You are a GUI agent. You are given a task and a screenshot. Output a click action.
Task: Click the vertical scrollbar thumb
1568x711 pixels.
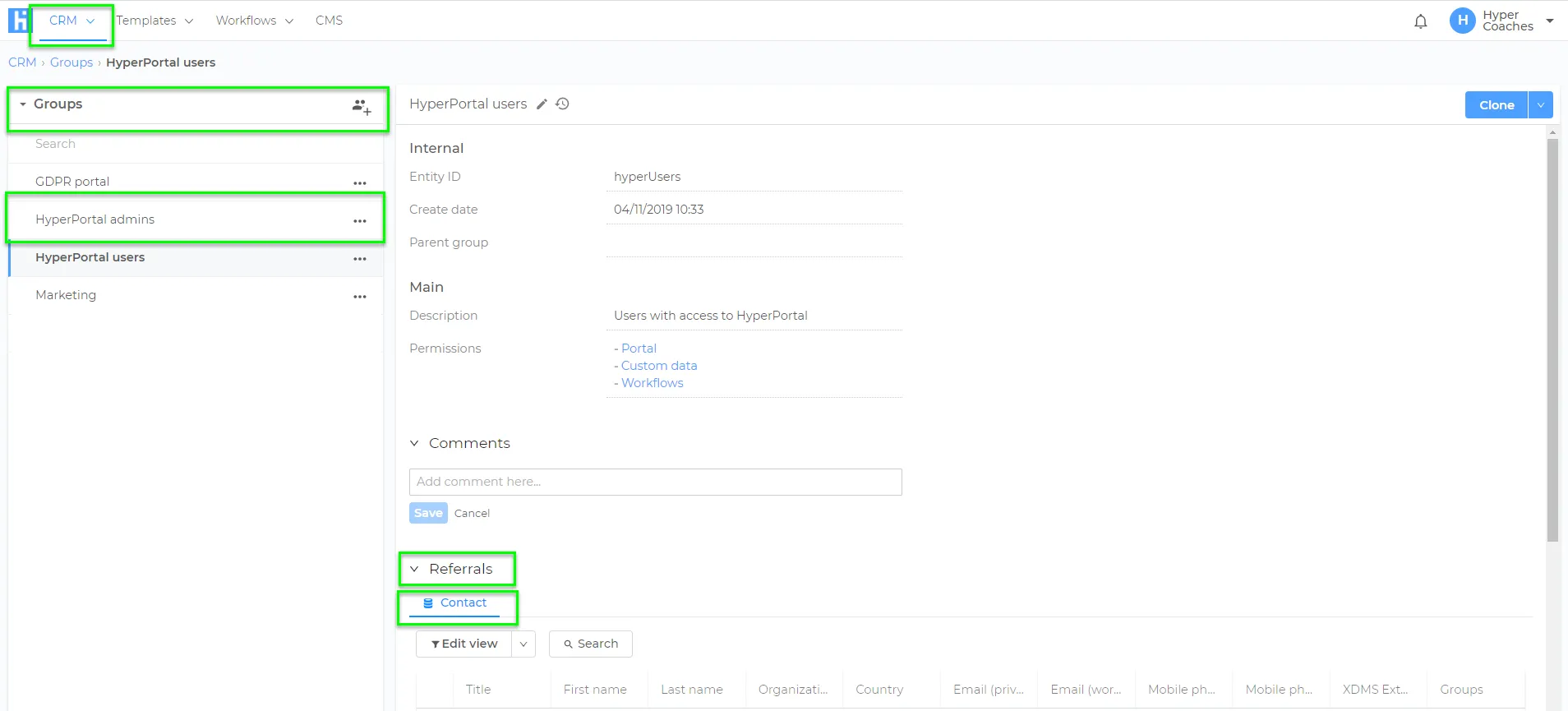pos(1552,339)
